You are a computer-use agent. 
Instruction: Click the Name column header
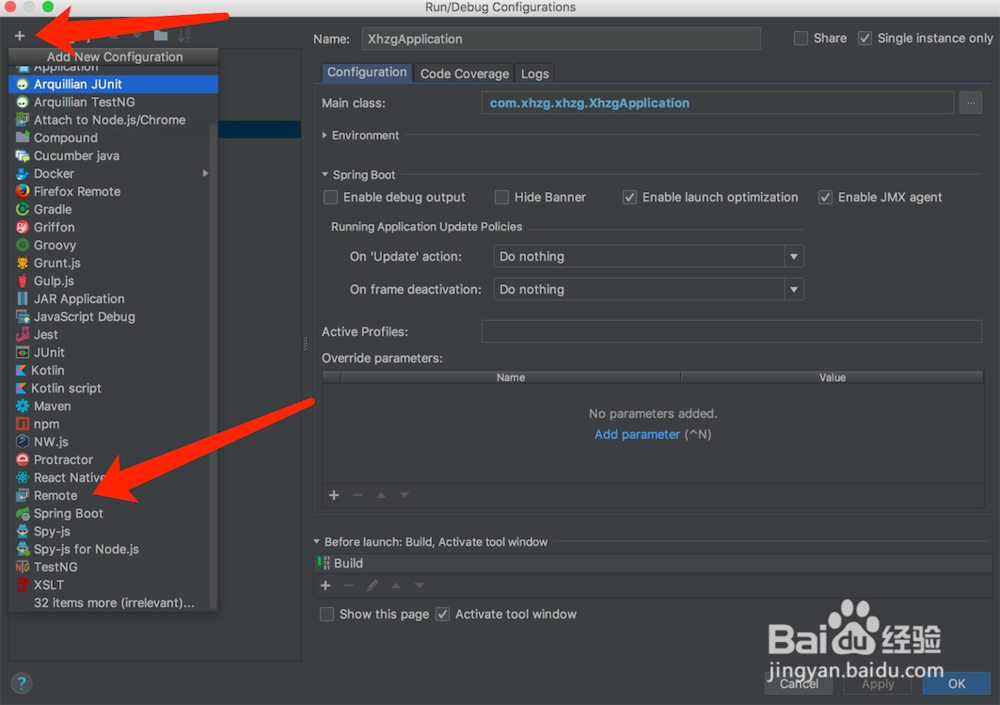(511, 378)
